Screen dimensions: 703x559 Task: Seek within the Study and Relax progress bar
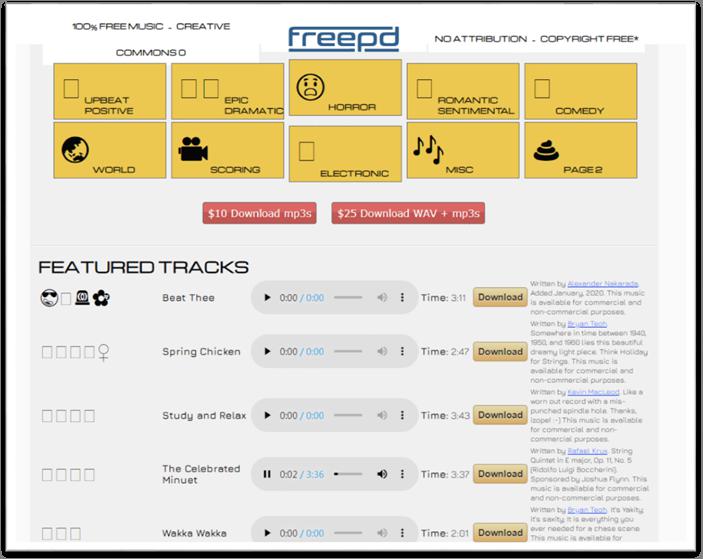pyautogui.click(x=348, y=415)
